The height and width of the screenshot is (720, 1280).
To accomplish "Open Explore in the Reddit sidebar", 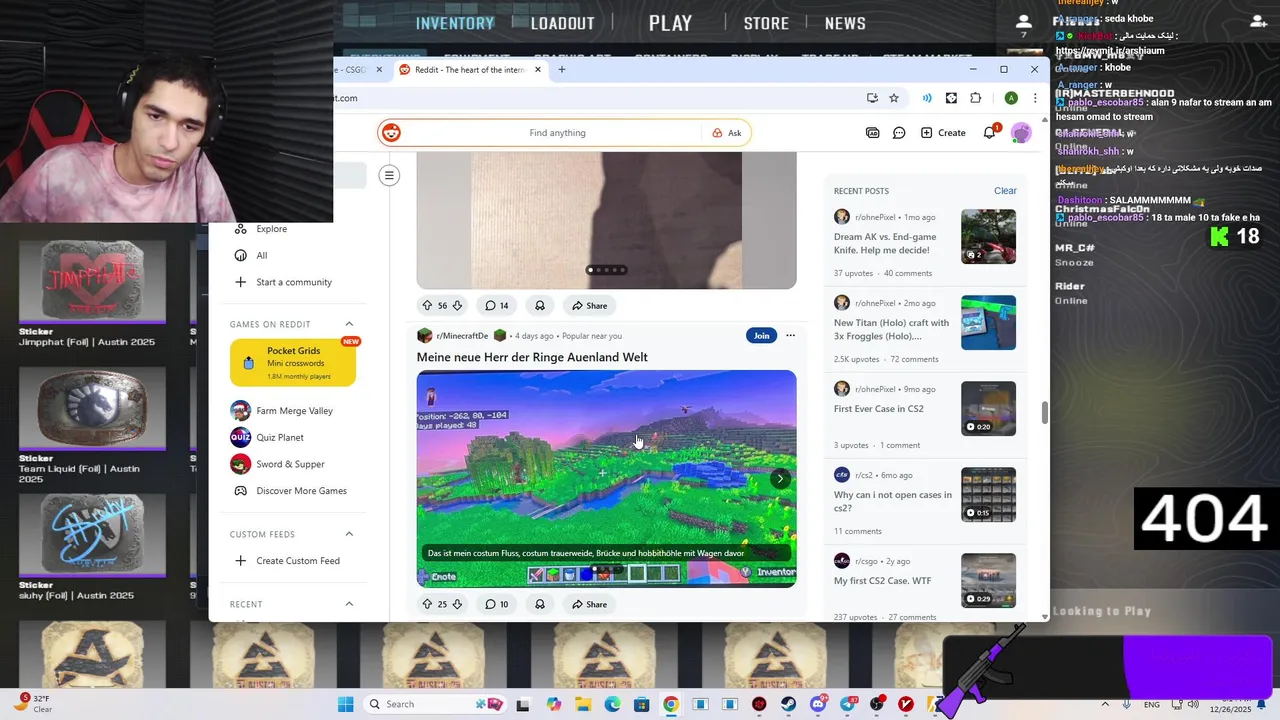I will (271, 229).
